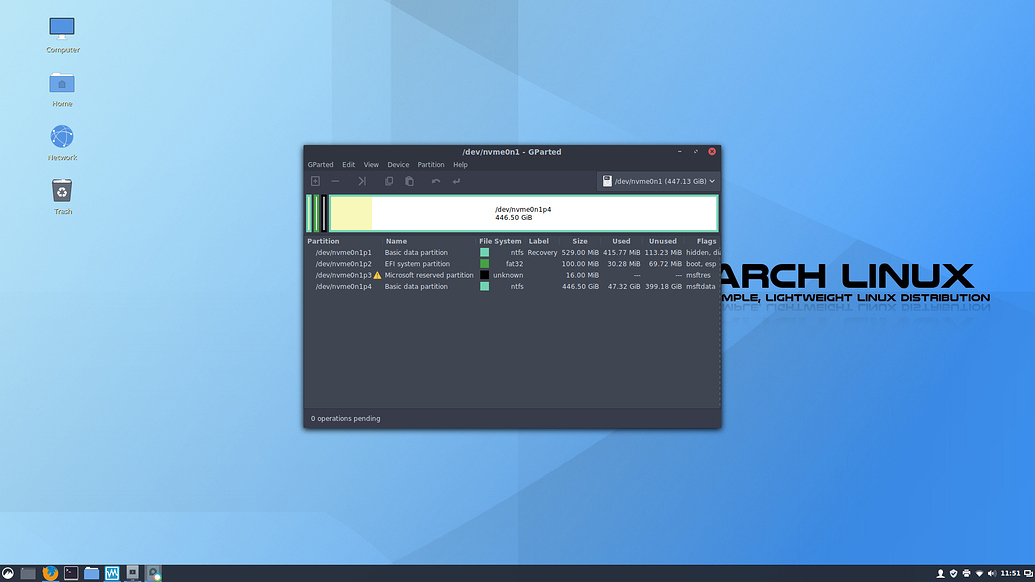Open the Help menu
This screenshot has height=582, width=1035.
tap(460, 165)
